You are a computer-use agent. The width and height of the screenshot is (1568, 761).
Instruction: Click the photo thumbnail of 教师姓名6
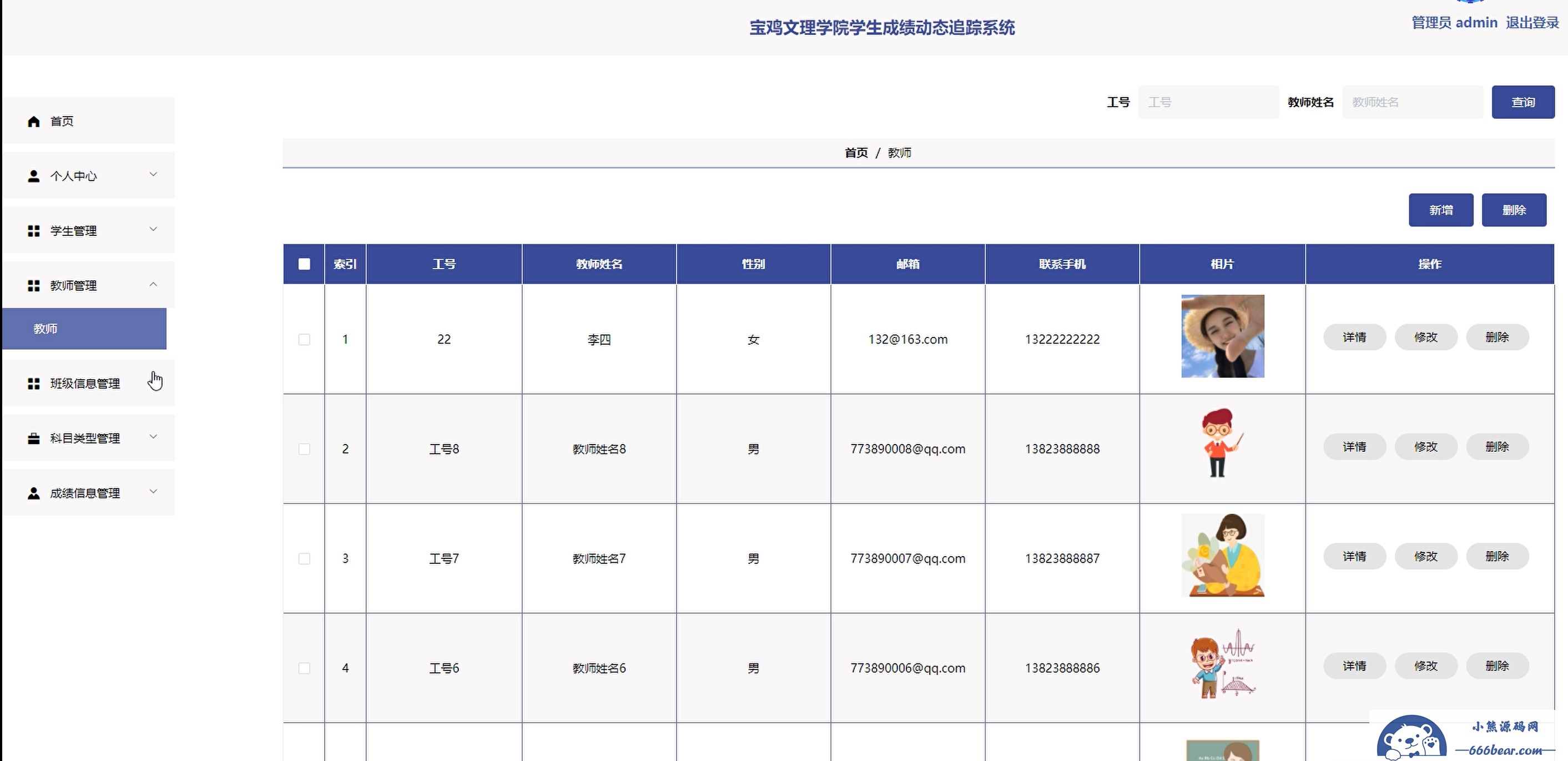(x=1222, y=664)
